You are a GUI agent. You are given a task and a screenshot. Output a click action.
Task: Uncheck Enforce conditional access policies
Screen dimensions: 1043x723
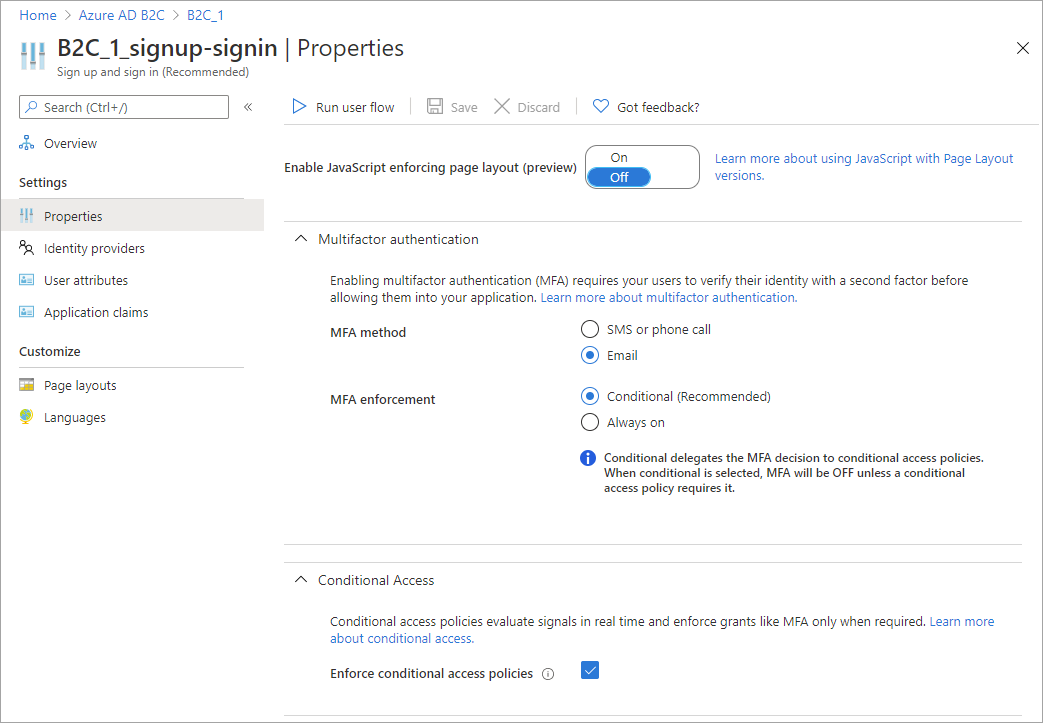(x=590, y=671)
